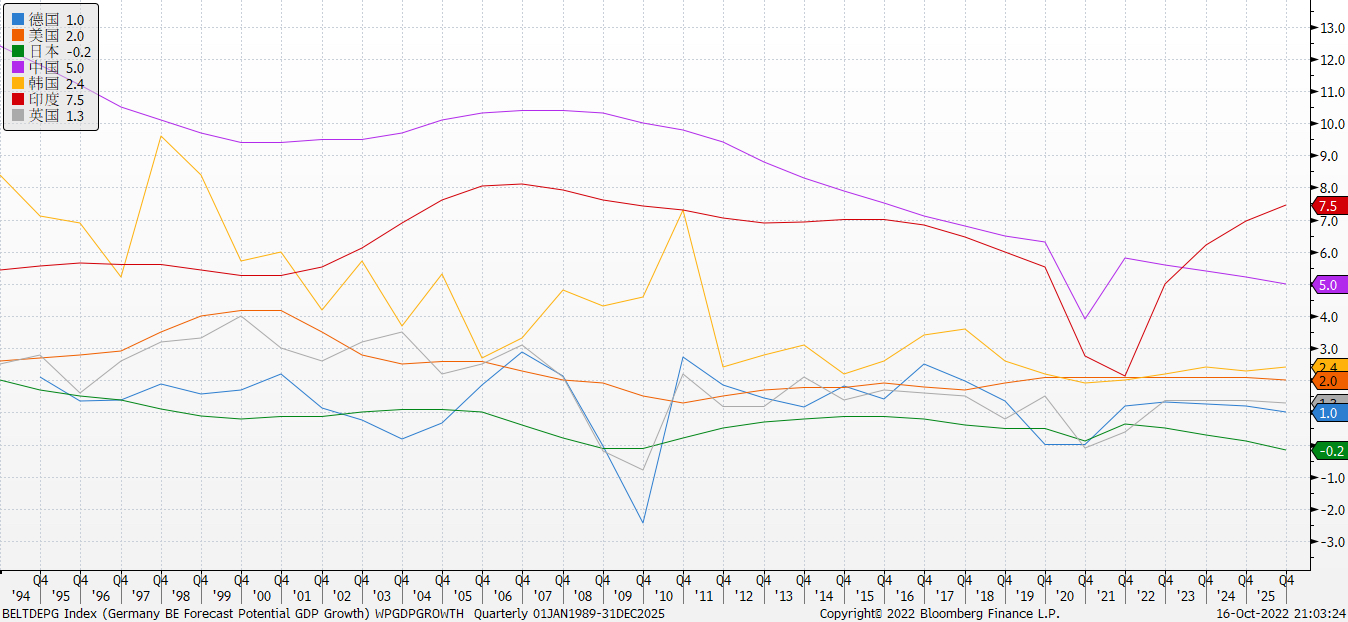The height and width of the screenshot is (622, 1348).
Task: Click the yellow 韩国 legend swatch
Action: [x=17, y=84]
